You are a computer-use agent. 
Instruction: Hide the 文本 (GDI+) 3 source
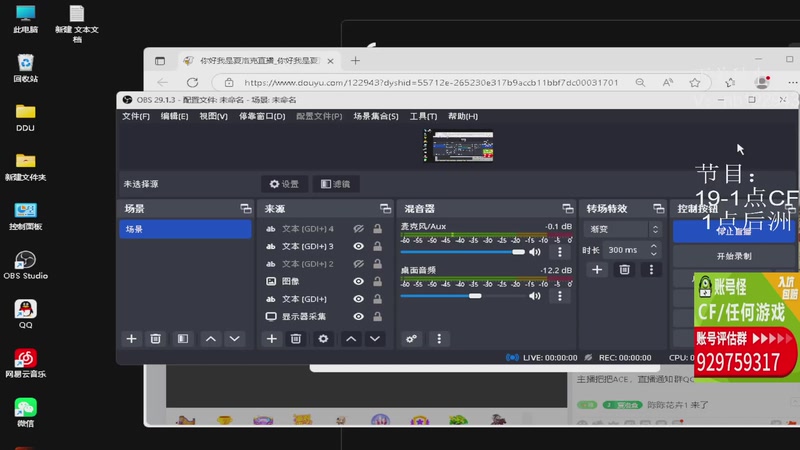coord(359,246)
